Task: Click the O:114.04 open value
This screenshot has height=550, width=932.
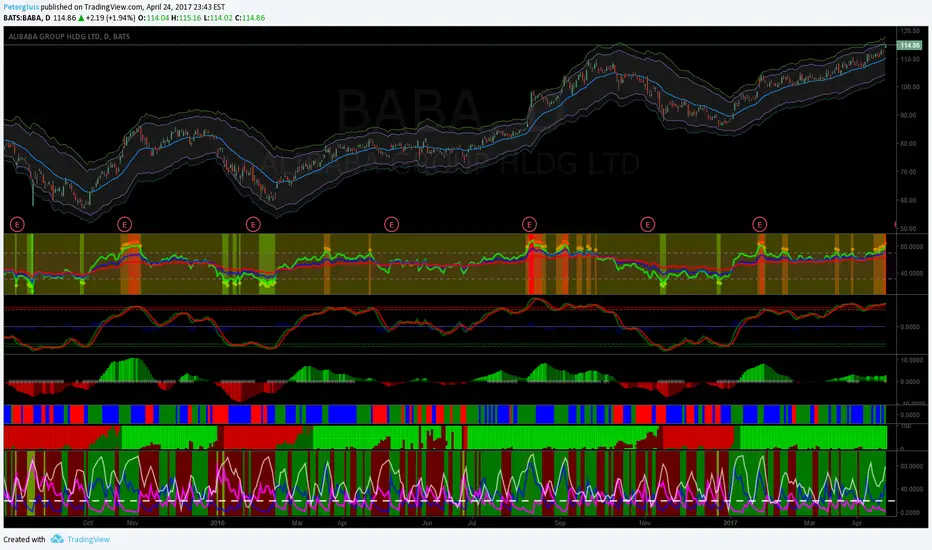Action: 154,18
